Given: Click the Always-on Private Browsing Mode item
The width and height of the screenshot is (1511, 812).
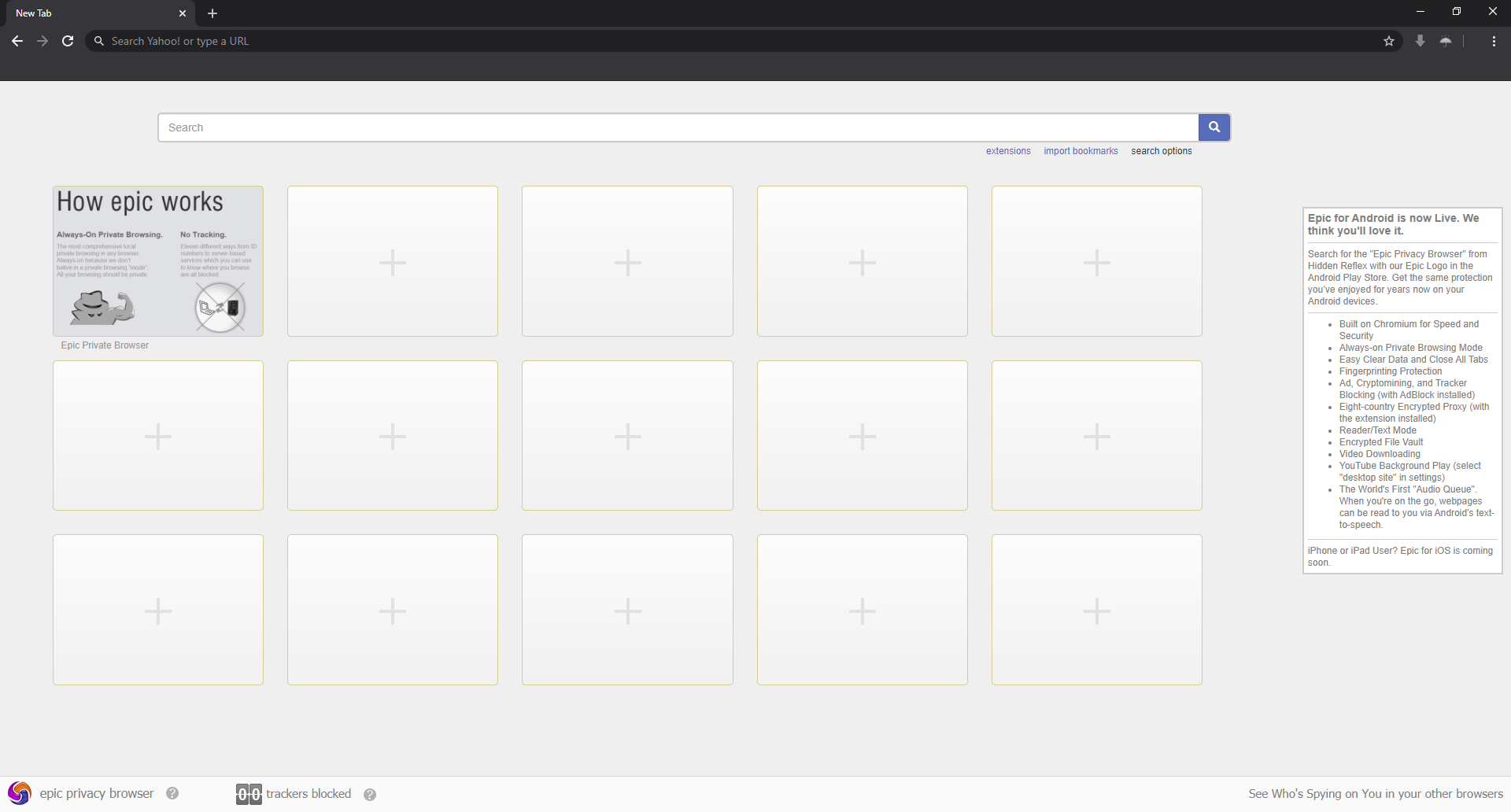Looking at the screenshot, I should (1411, 348).
